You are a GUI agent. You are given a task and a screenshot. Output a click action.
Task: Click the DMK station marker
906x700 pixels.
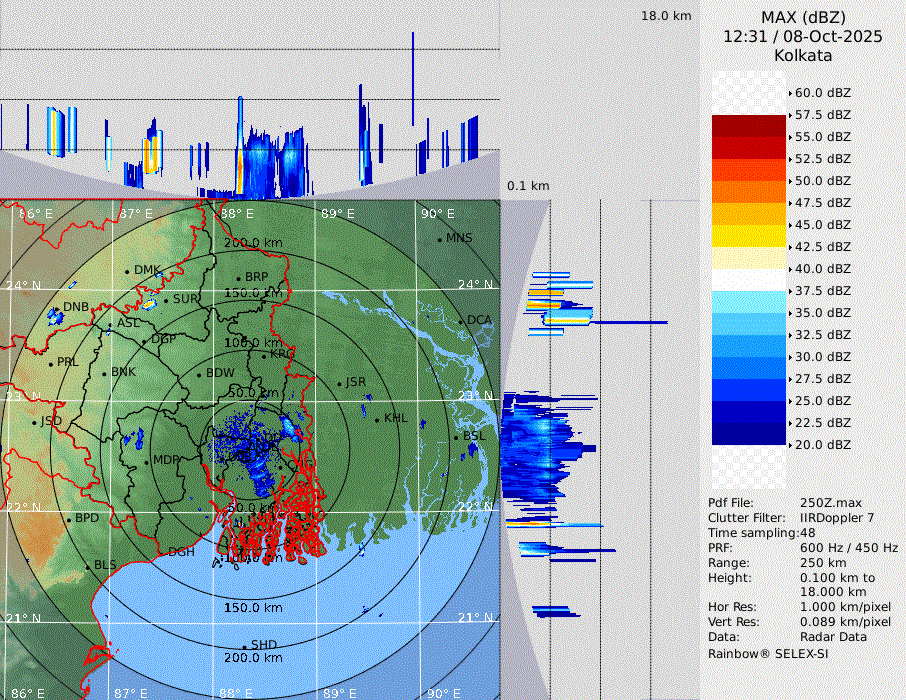[127, 271]
